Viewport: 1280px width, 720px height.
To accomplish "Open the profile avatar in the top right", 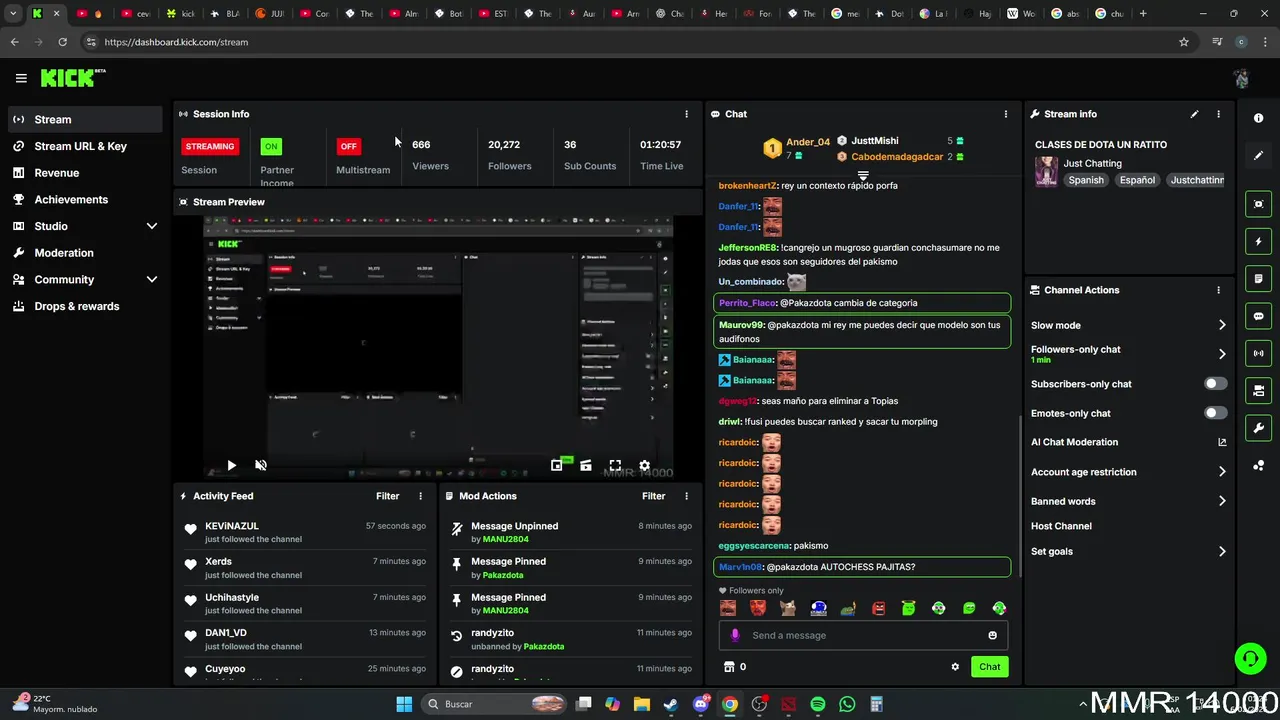I will click(x=1241, y=78).
